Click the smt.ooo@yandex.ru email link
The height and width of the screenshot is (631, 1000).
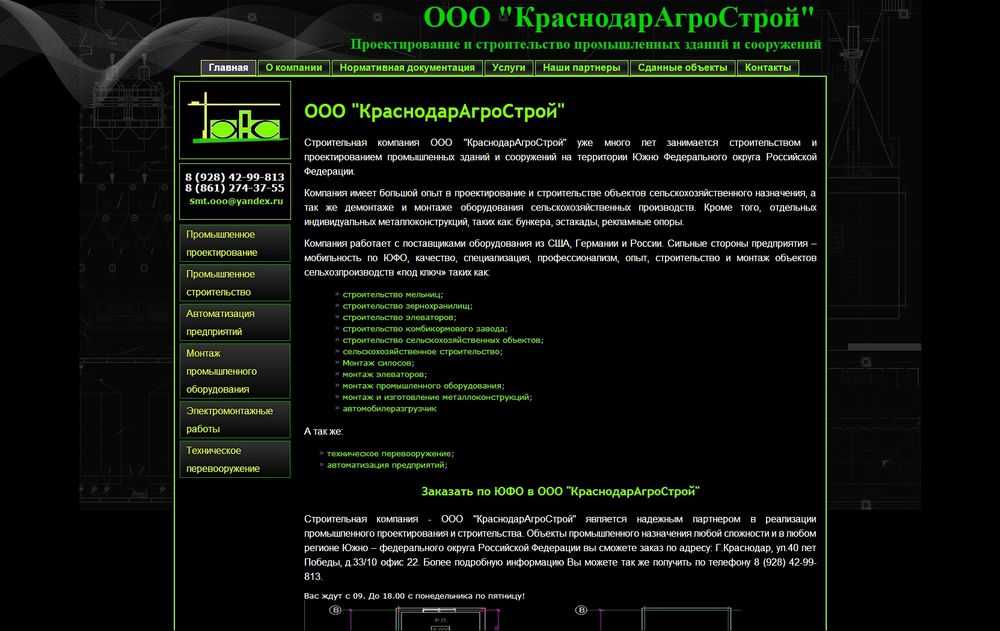pos(236,201)
